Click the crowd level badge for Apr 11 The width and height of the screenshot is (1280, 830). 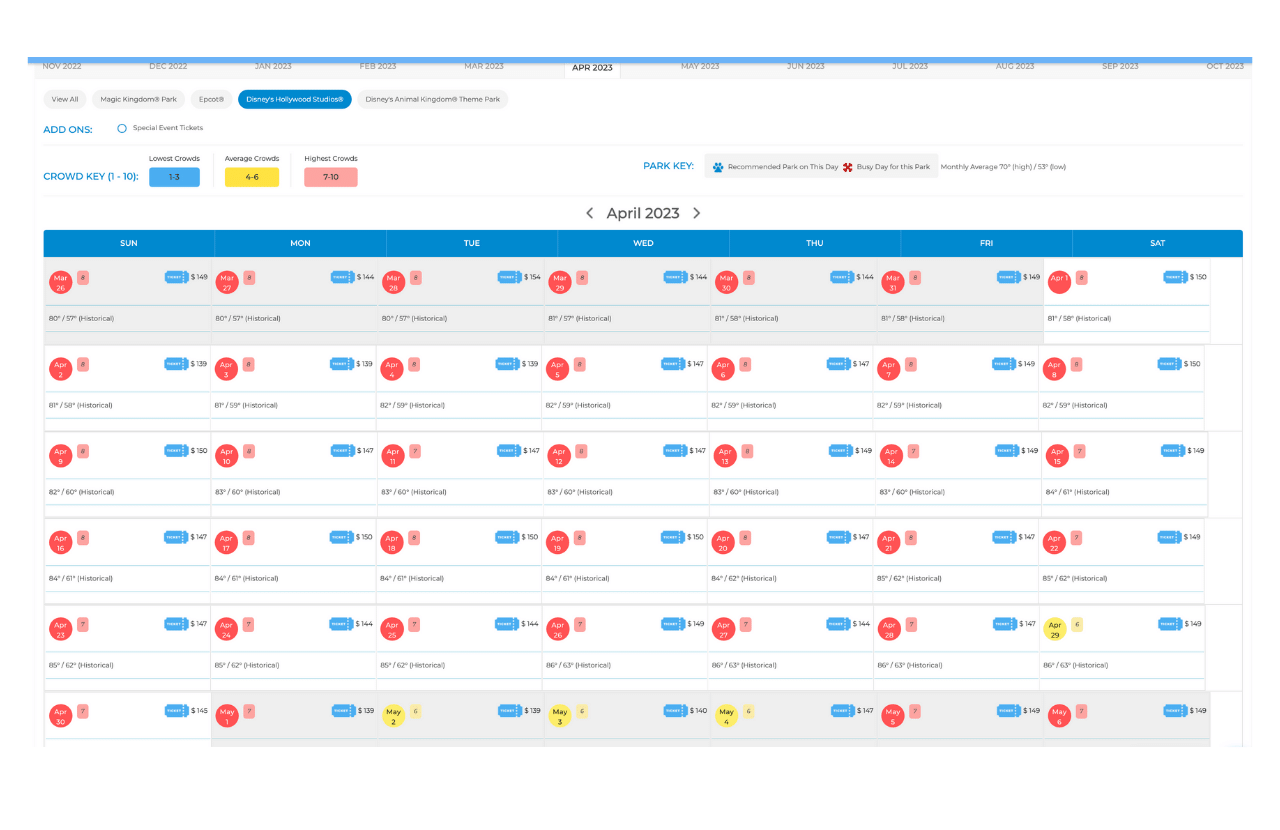(x=415, y=451)
